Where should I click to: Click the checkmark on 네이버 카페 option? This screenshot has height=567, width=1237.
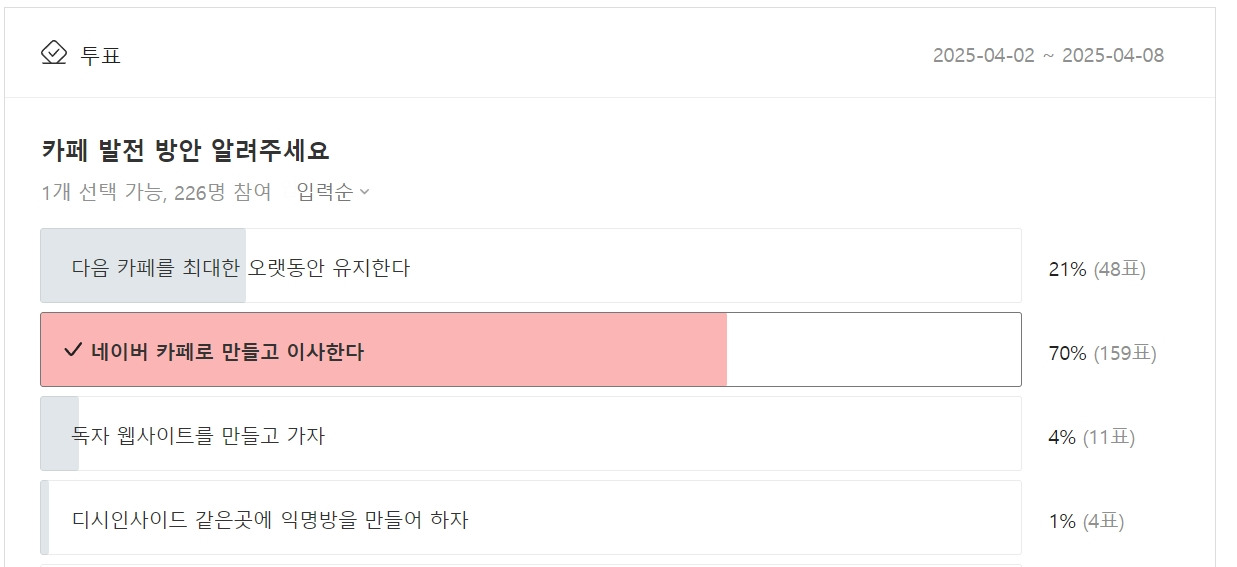(x=72, y=350)
